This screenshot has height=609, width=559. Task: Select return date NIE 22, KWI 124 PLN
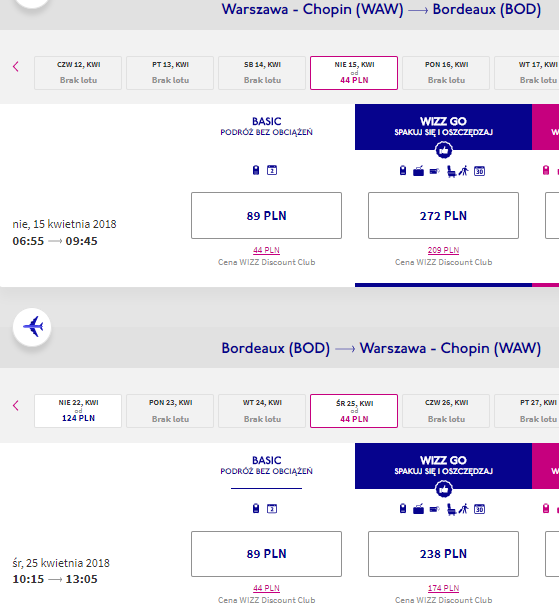pyautogui.click(x=78, y=411)
